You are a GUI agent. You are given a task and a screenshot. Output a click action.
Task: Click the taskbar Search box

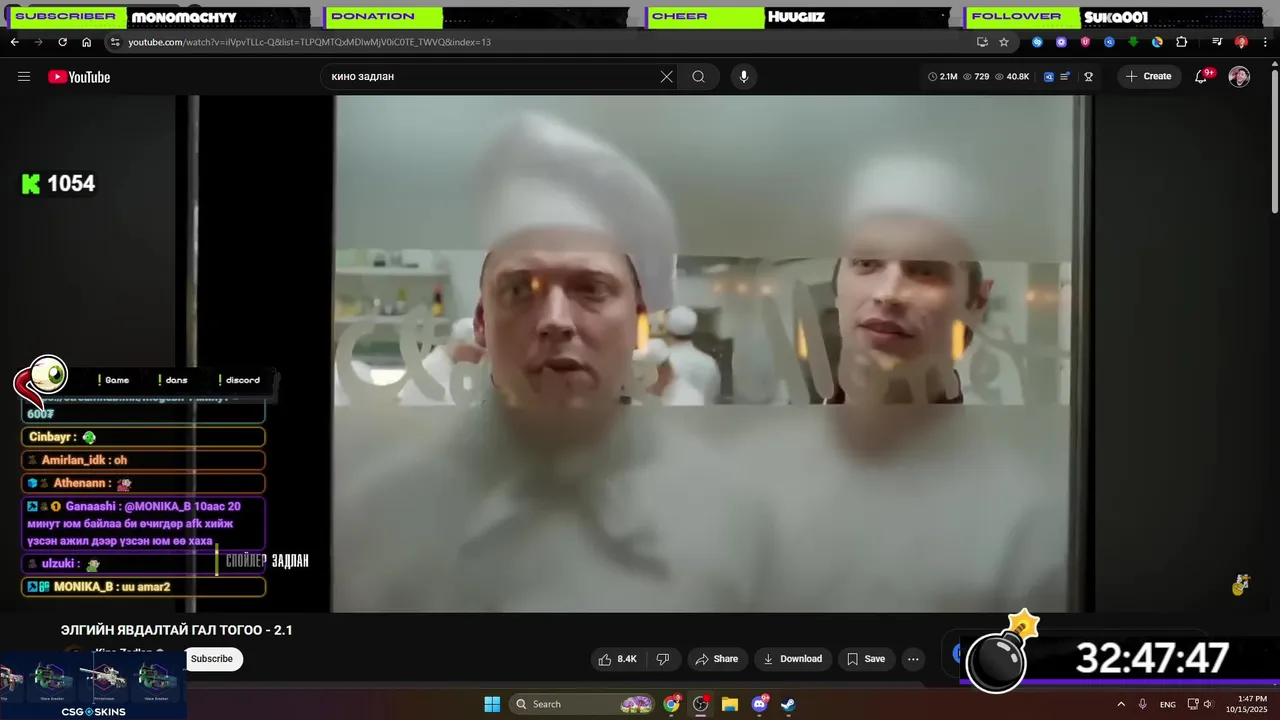pos(582,704)
